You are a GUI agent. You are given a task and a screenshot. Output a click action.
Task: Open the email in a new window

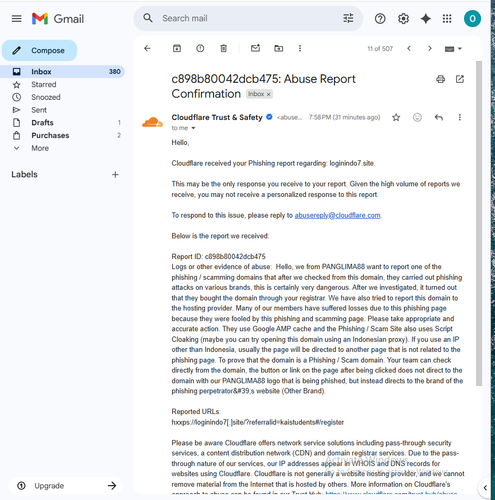pyautogui.click(x=460, y=79)
